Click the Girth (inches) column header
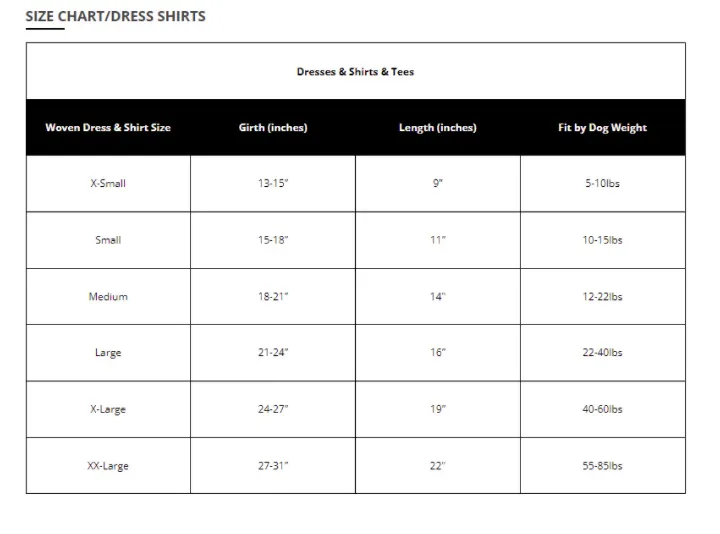The width and height of the screenshot is (720, 534). click(273, 128)
